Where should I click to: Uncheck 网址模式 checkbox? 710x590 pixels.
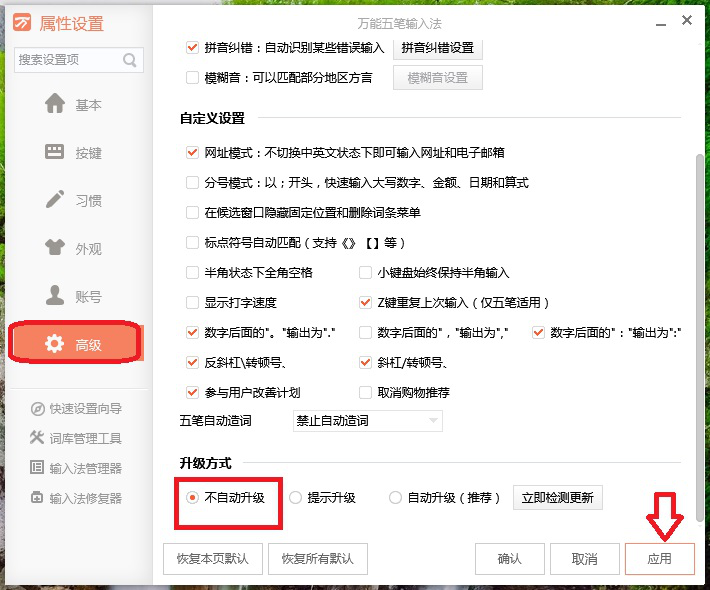click(192, 153)
